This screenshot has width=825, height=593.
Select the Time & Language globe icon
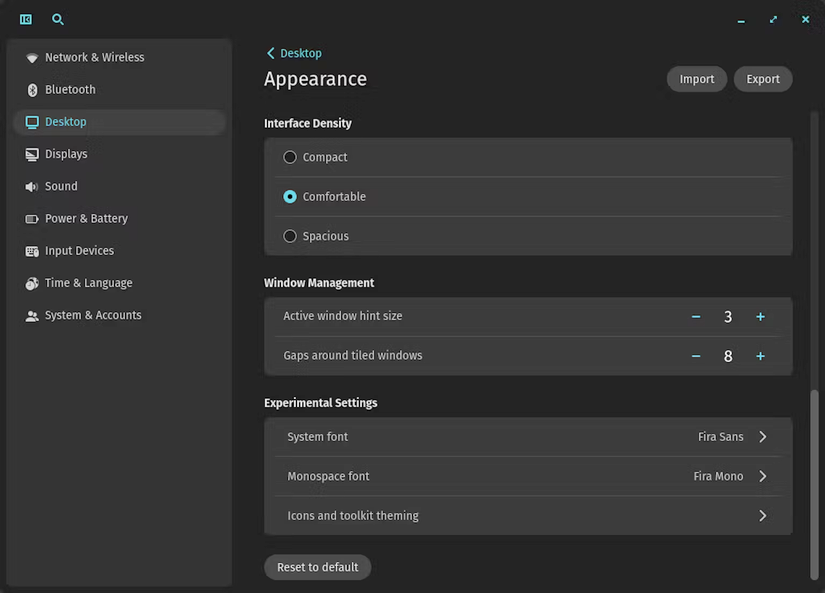click(x=31, y=283)
